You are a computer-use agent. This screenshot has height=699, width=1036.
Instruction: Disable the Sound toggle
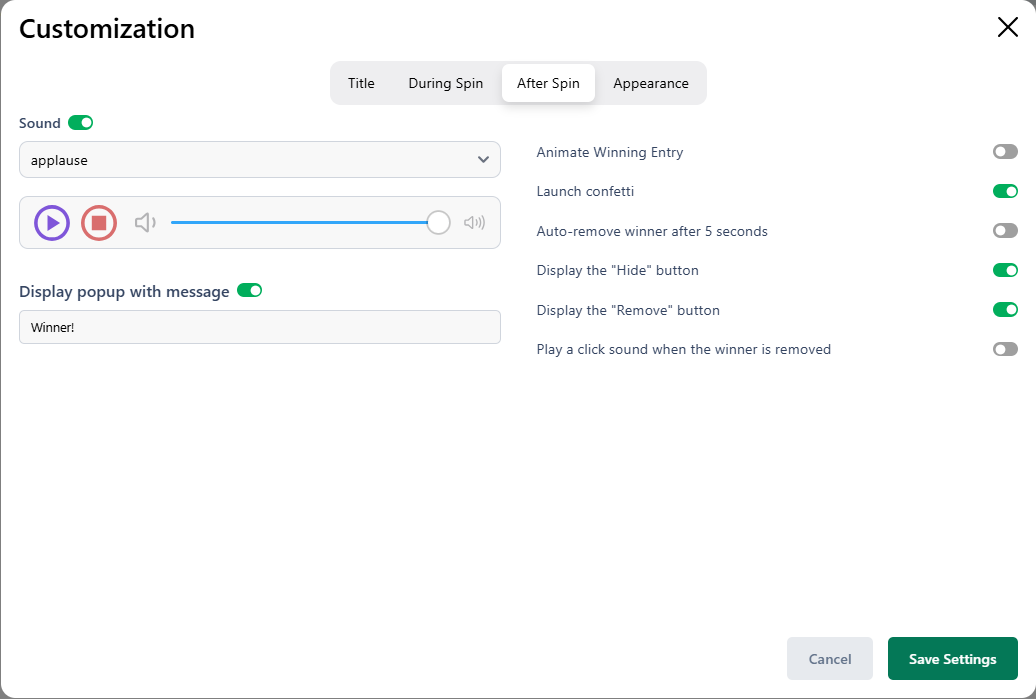pyautogui.click(x=80, y=123)
